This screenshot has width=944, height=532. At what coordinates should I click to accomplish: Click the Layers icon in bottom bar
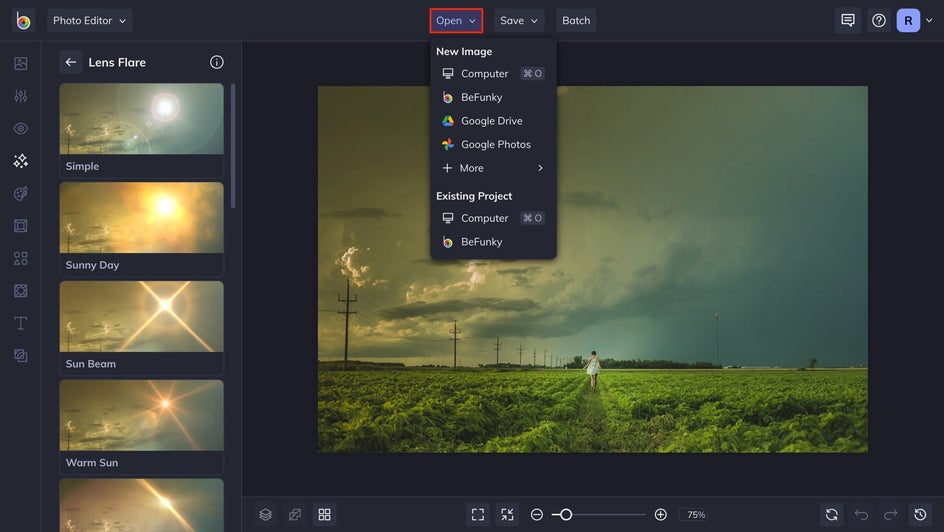pyautogui.click(x=266, y=515)
